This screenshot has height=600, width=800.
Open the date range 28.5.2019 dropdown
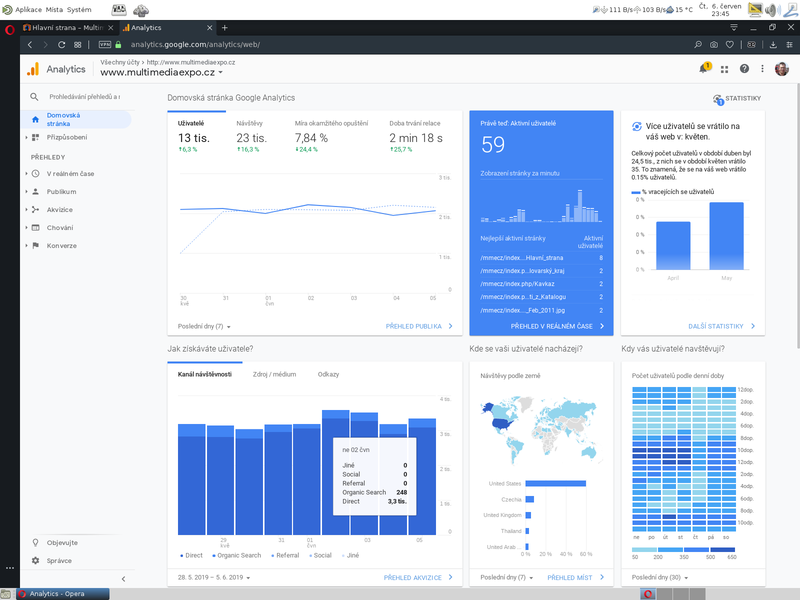211,578
